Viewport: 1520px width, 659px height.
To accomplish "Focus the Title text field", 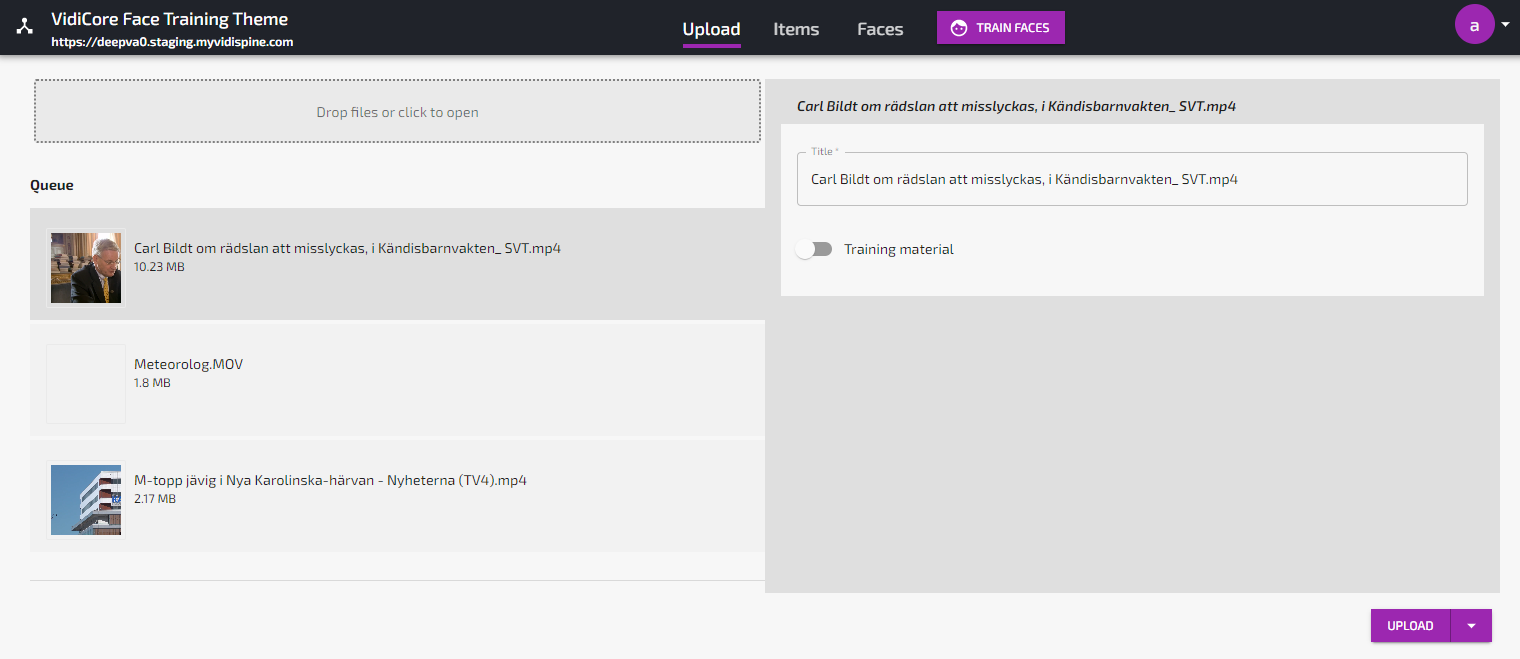I will point(1131,180).
